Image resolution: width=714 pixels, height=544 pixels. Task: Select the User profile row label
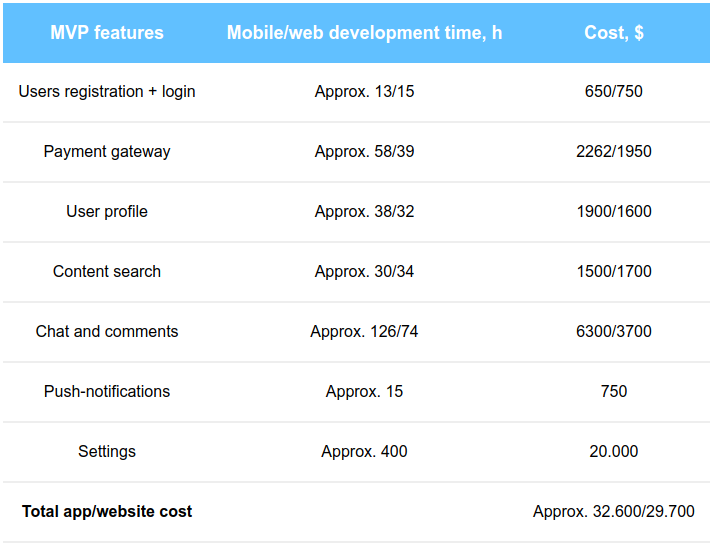107,211
